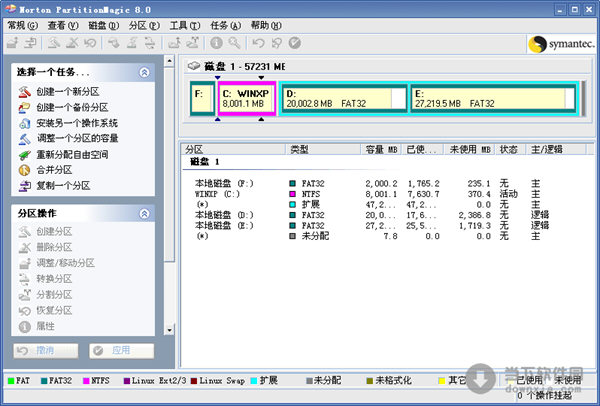Click the icon beside 删除分区
Viewport: 600px width, 406px height.
click(24, 247)
